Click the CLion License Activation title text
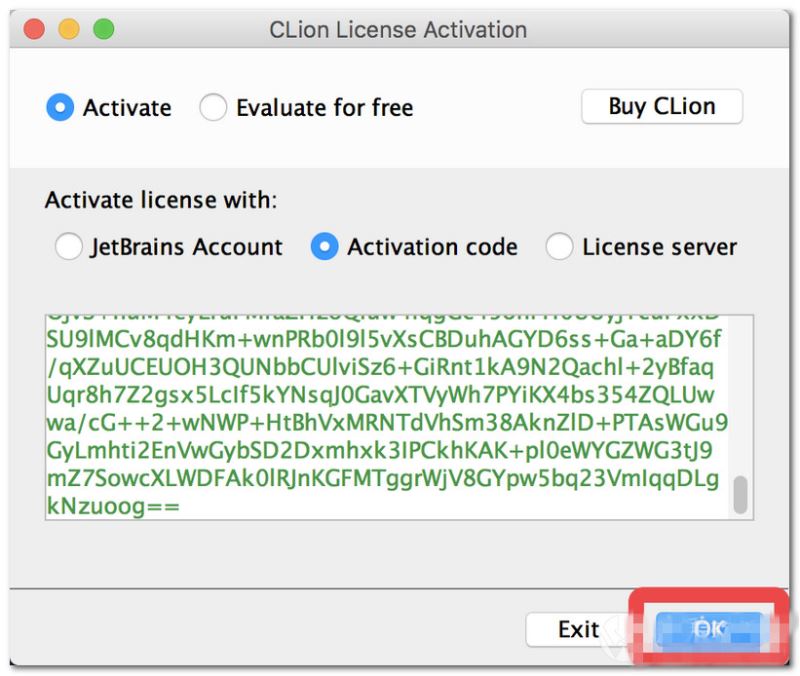This screenshot has width=800, height=676. coord(398,30)
